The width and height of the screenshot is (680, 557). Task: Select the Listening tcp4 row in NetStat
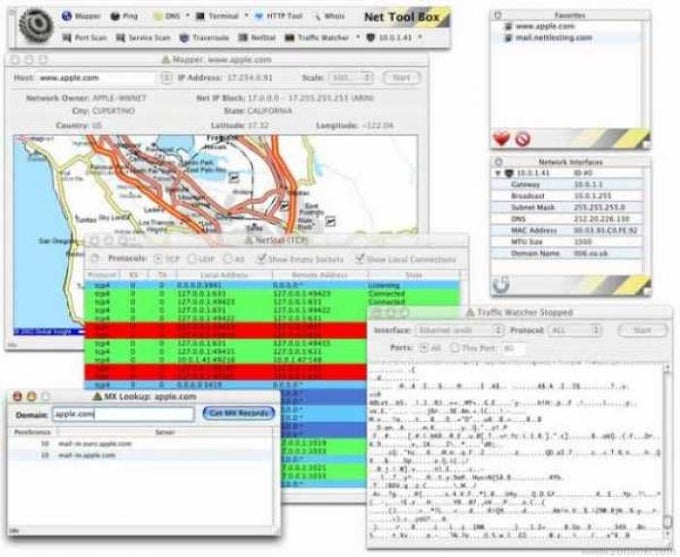272,285
